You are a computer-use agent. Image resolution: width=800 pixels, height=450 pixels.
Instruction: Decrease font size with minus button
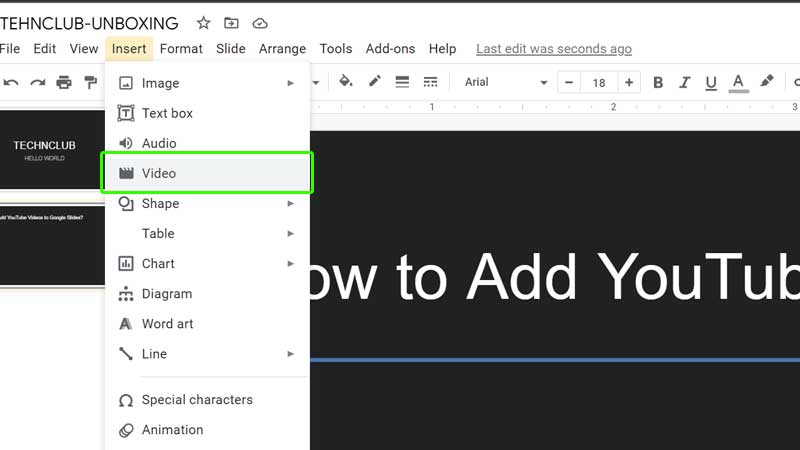[x=569, y=82]
